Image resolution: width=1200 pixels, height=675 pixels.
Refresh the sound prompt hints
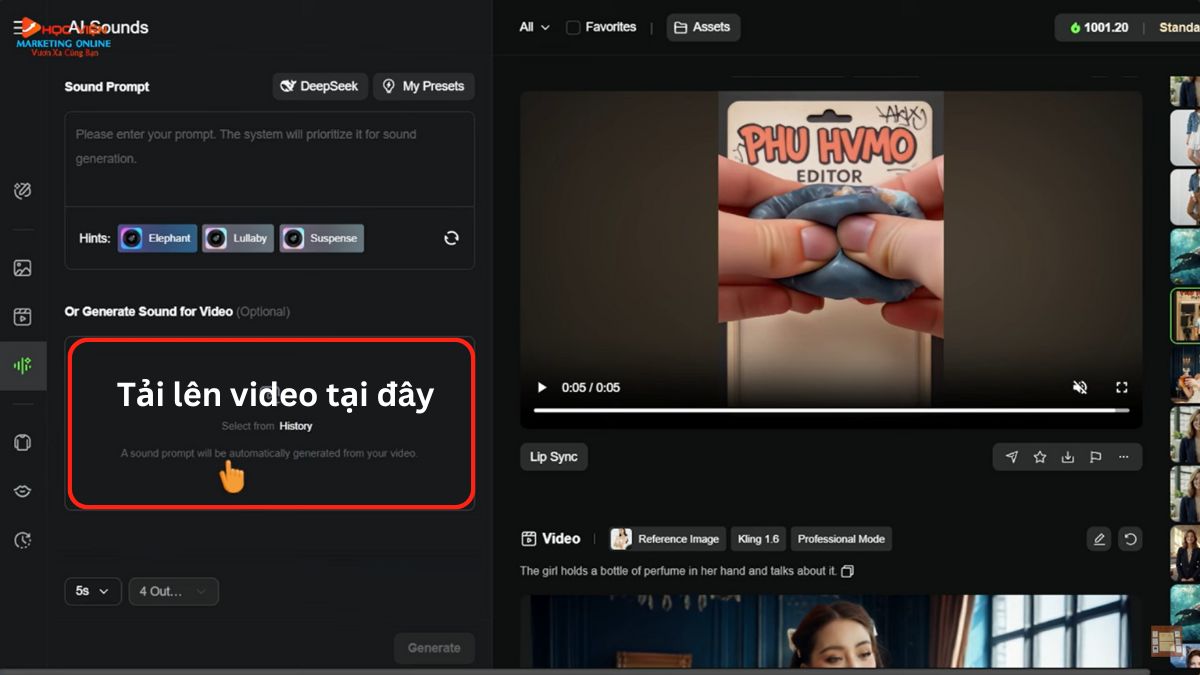pos(451,238)
